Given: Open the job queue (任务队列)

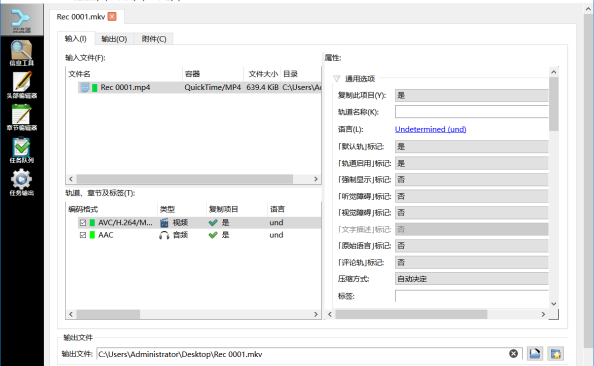Looking at the screenshot, I should (21, 150).
